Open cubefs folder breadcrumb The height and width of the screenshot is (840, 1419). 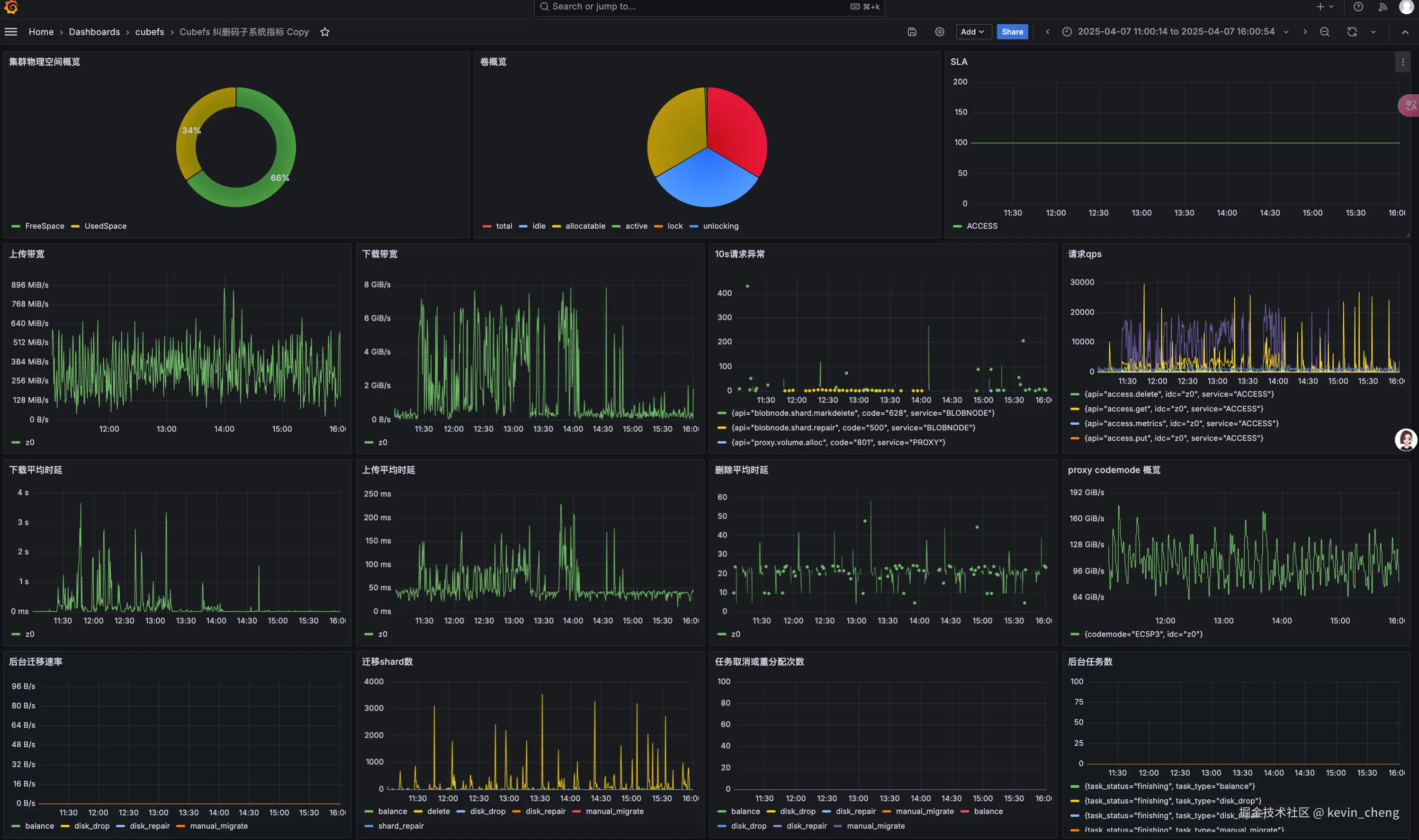[x=149, y=32]
